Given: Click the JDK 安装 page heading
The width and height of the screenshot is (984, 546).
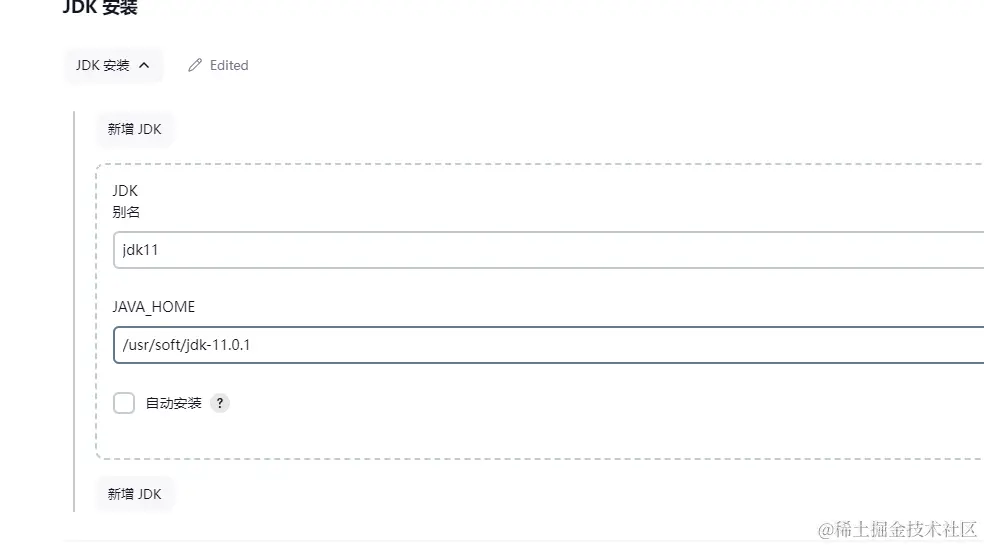Looking at the screenshot, I should [100, 8].
